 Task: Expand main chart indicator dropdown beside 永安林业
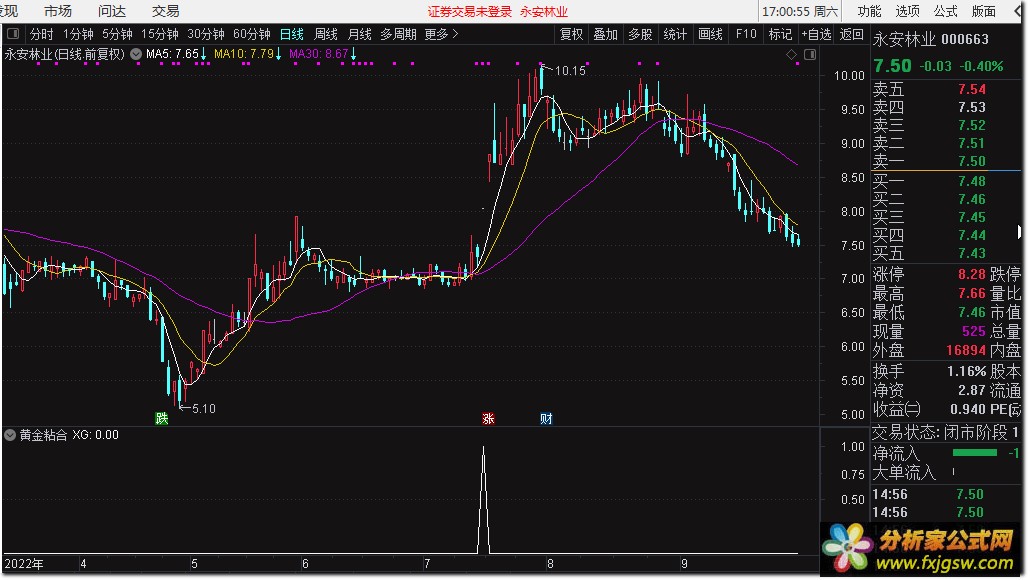pyautogui.click(x=136, y=54)
